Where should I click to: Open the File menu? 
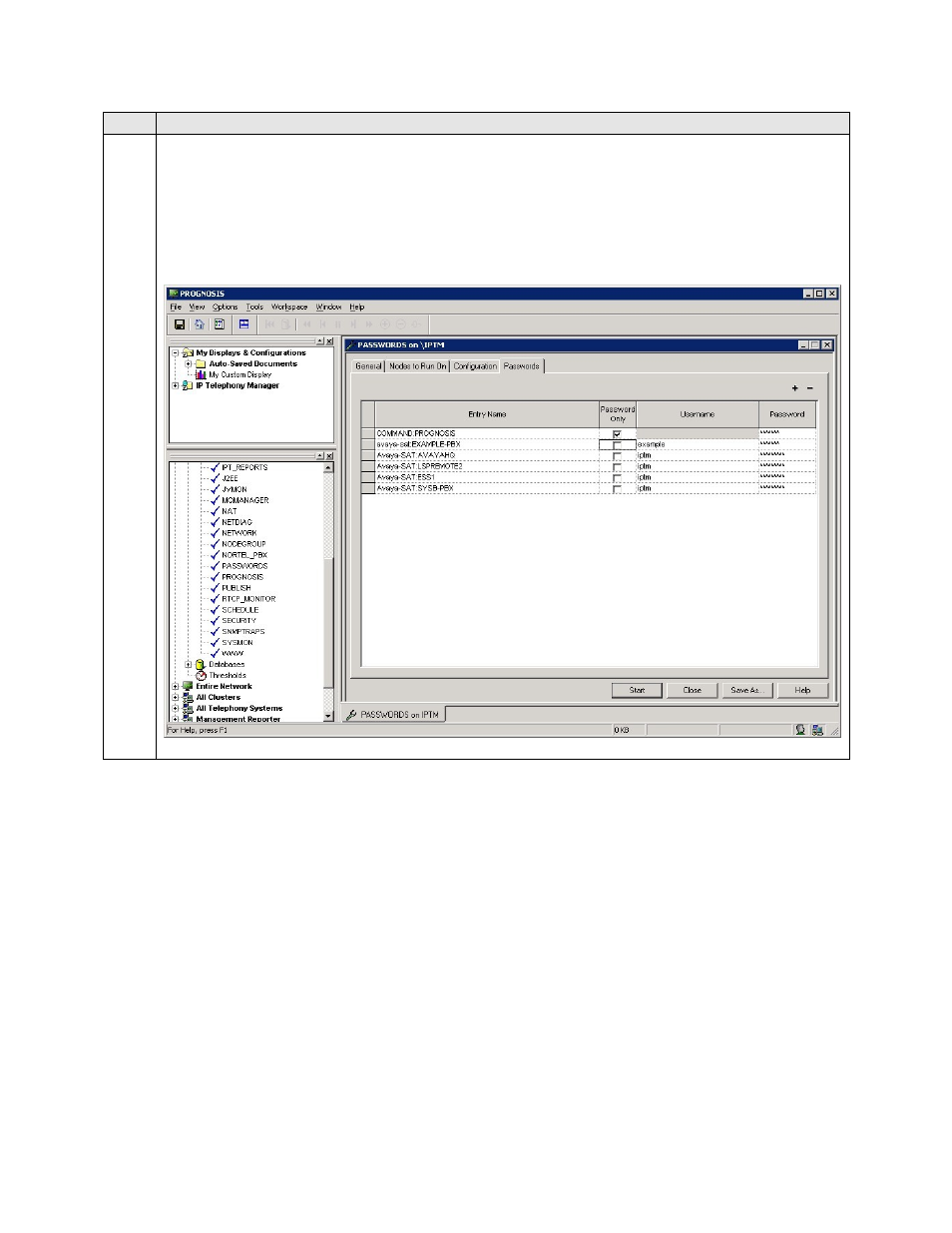[x=176, y=307]
